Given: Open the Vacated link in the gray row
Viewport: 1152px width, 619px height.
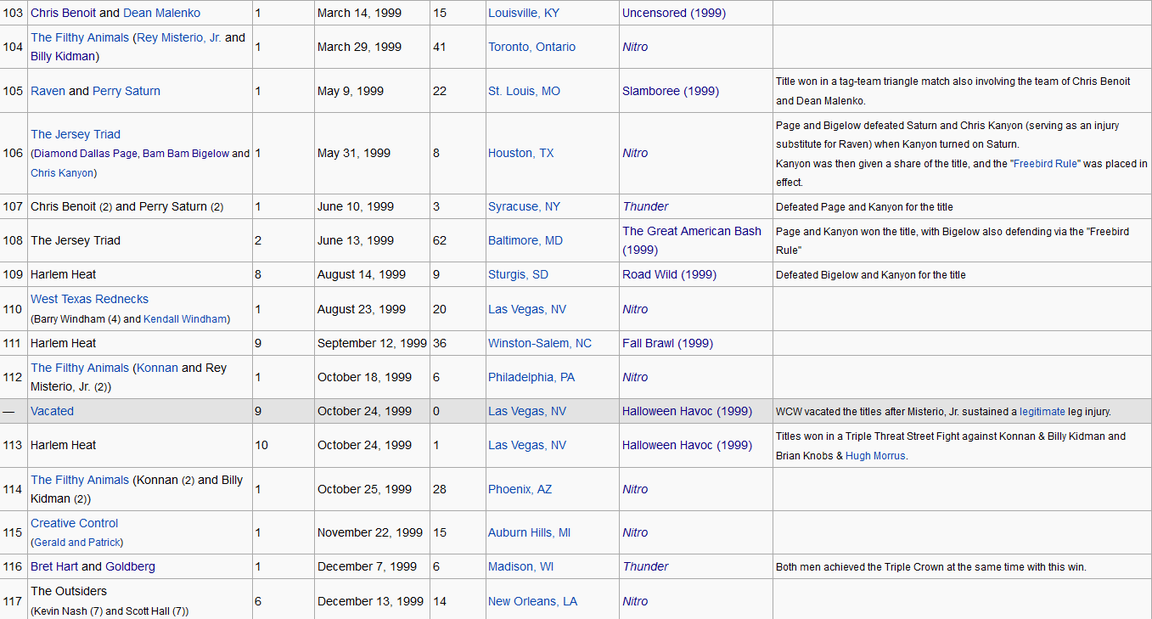Looking at the screenshot, I should 52,411.
